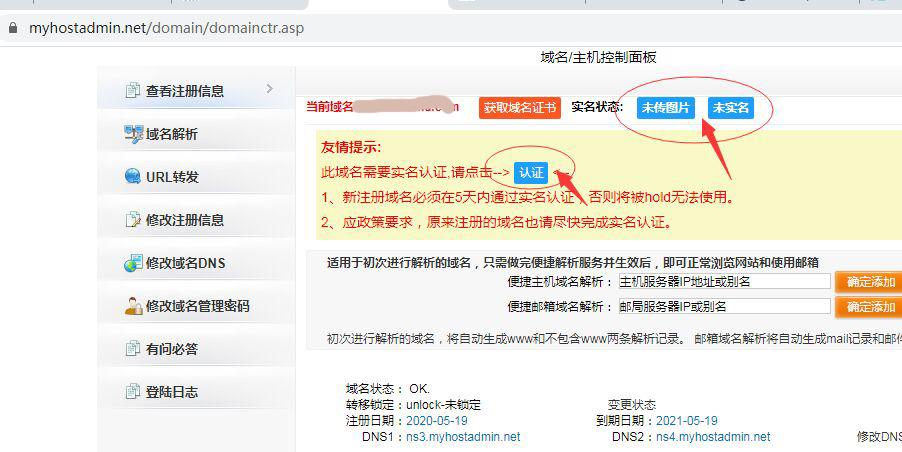
Task: Click the 有问必答 document icon
Action: (133, 348)
